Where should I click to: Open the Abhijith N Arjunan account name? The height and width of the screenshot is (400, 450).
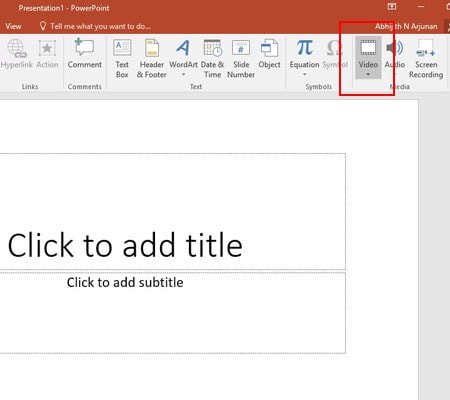click(x=406, y=26)
